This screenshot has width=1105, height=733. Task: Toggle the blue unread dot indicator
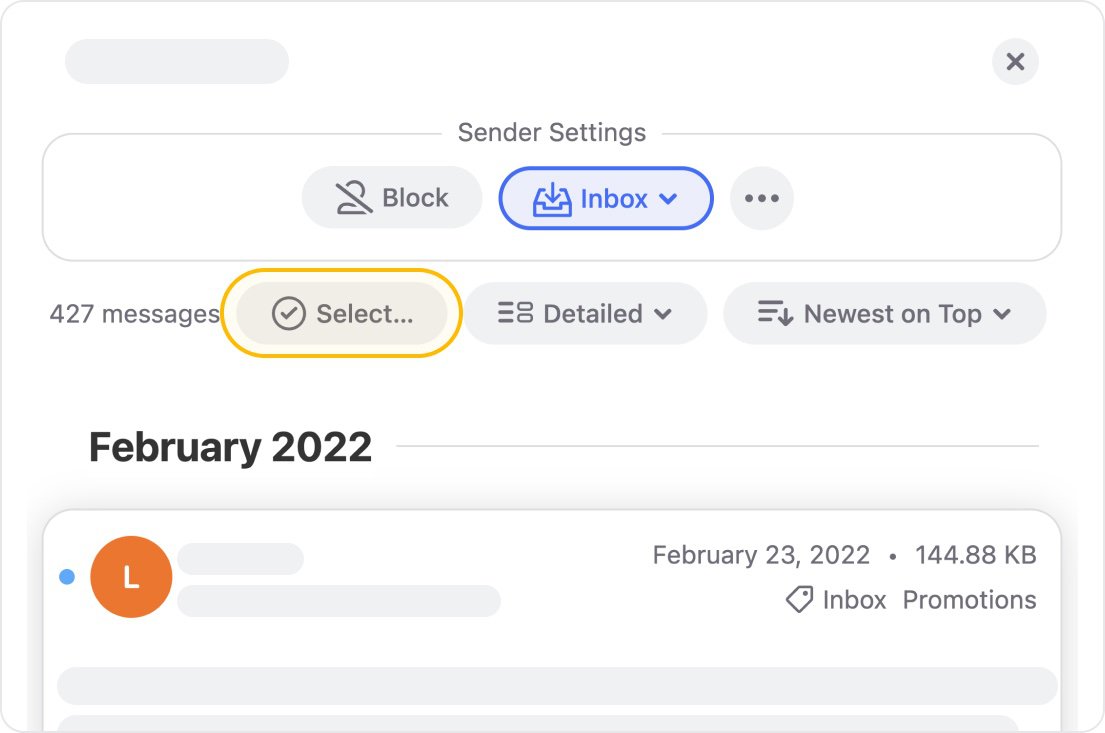click(67, 577)
